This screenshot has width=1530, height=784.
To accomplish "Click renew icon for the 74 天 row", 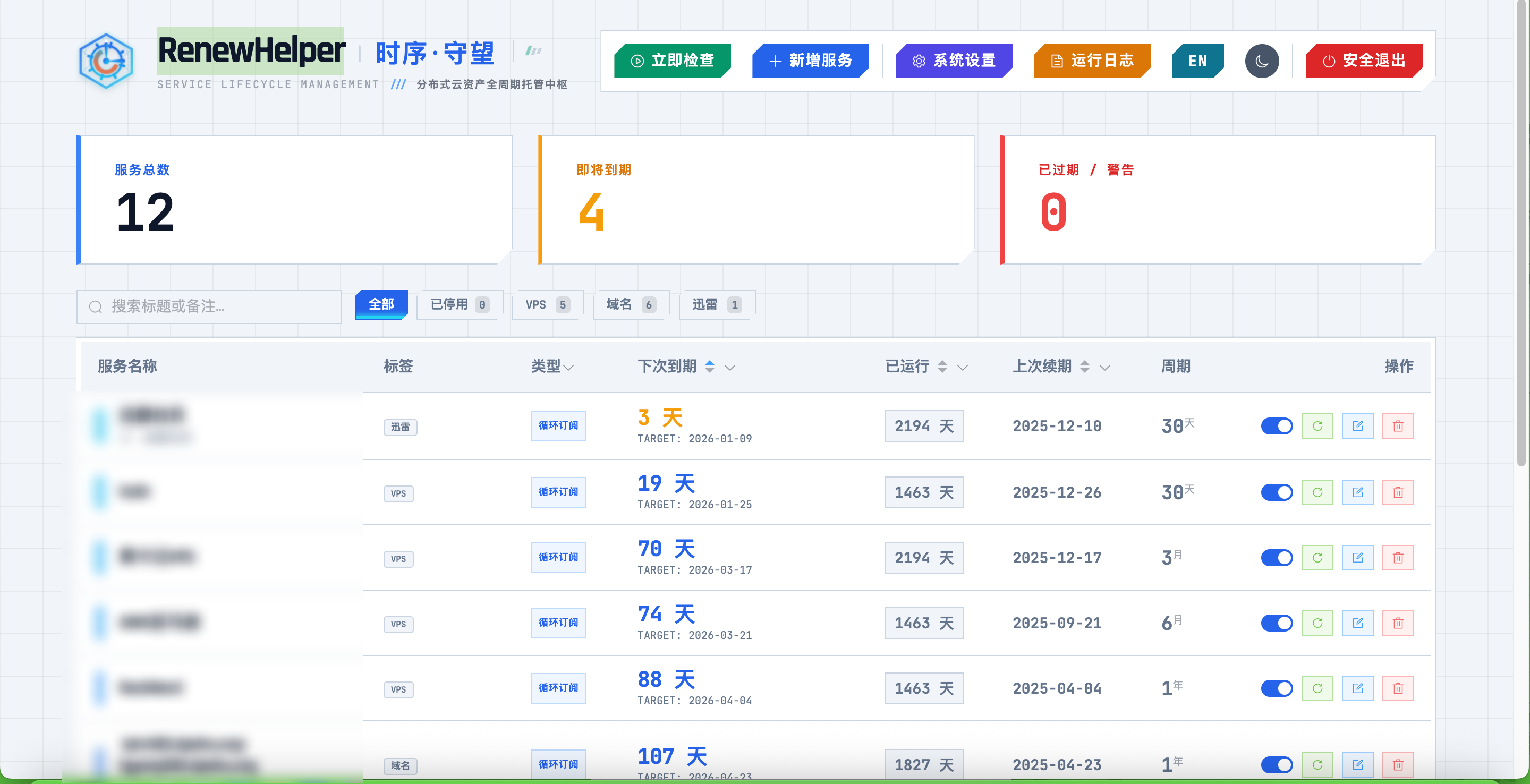I will click(1317, 623).
